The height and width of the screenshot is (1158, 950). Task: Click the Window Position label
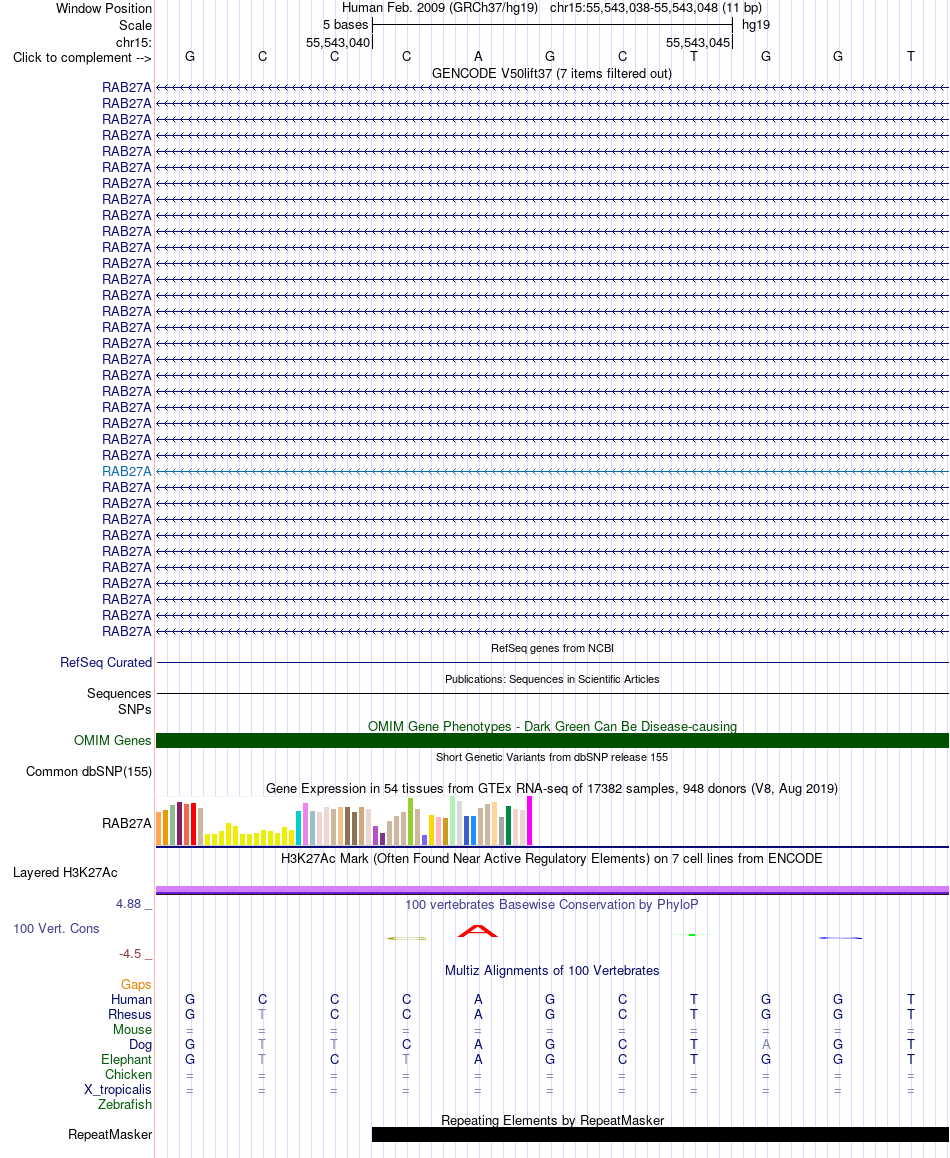tap(104, 9)
